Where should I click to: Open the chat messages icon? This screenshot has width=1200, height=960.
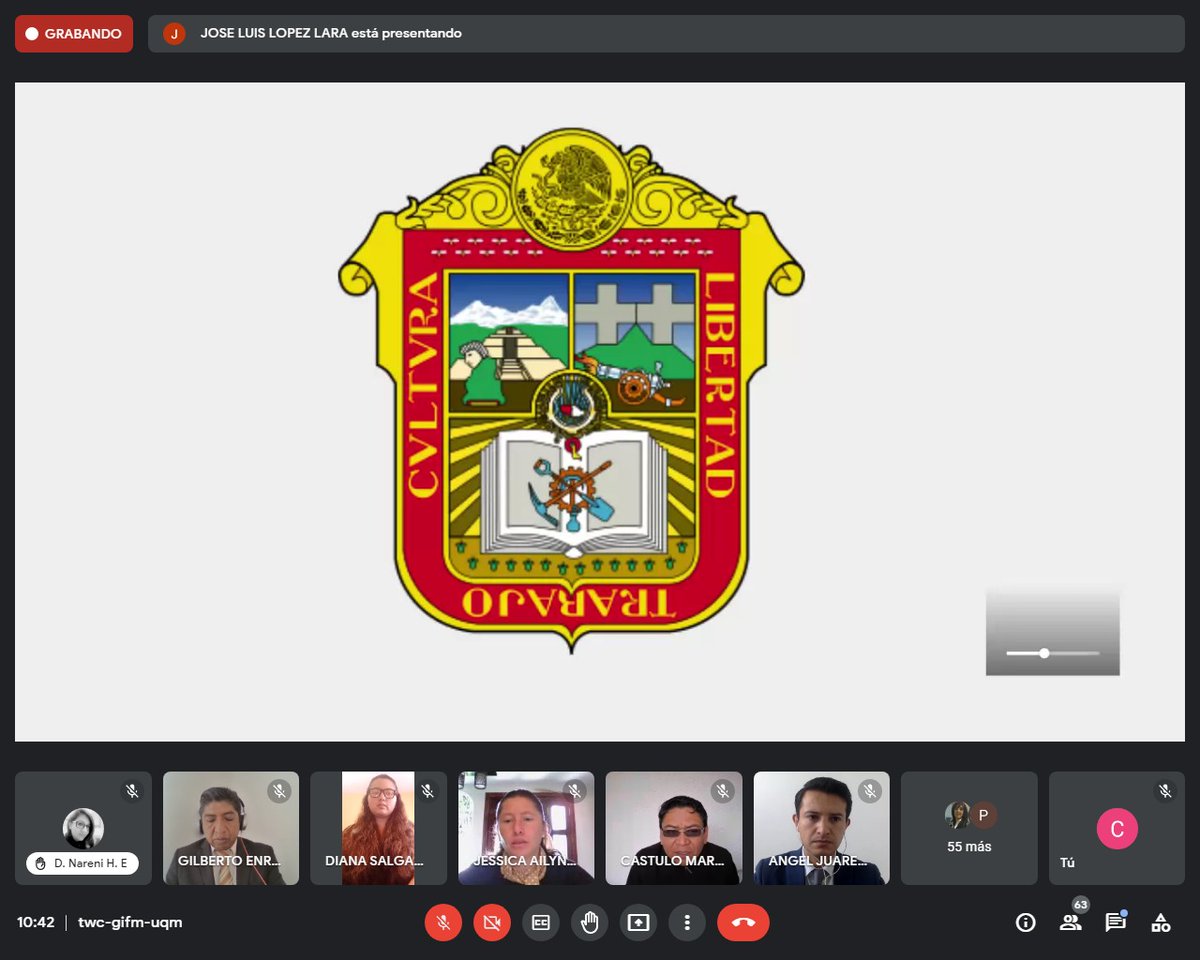(1115, 922)
